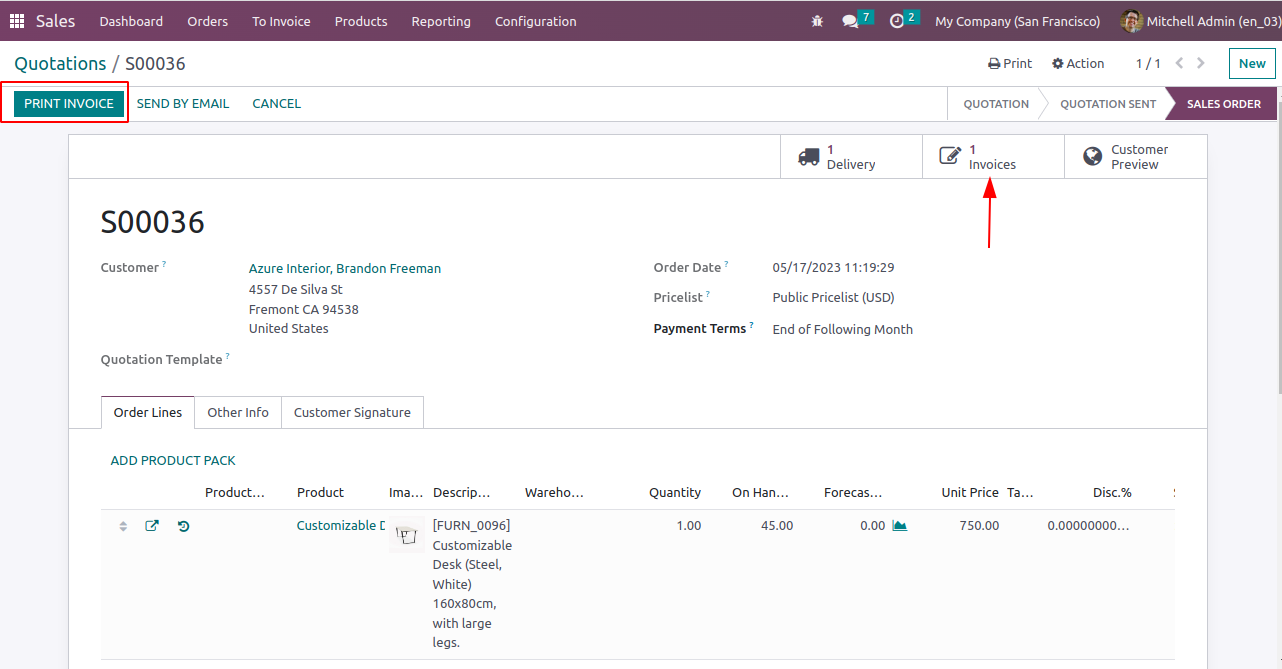Open the debug bug icon menu
Image resolution: width=1282 pixels, height=669 pixels.
click(818, 21)
